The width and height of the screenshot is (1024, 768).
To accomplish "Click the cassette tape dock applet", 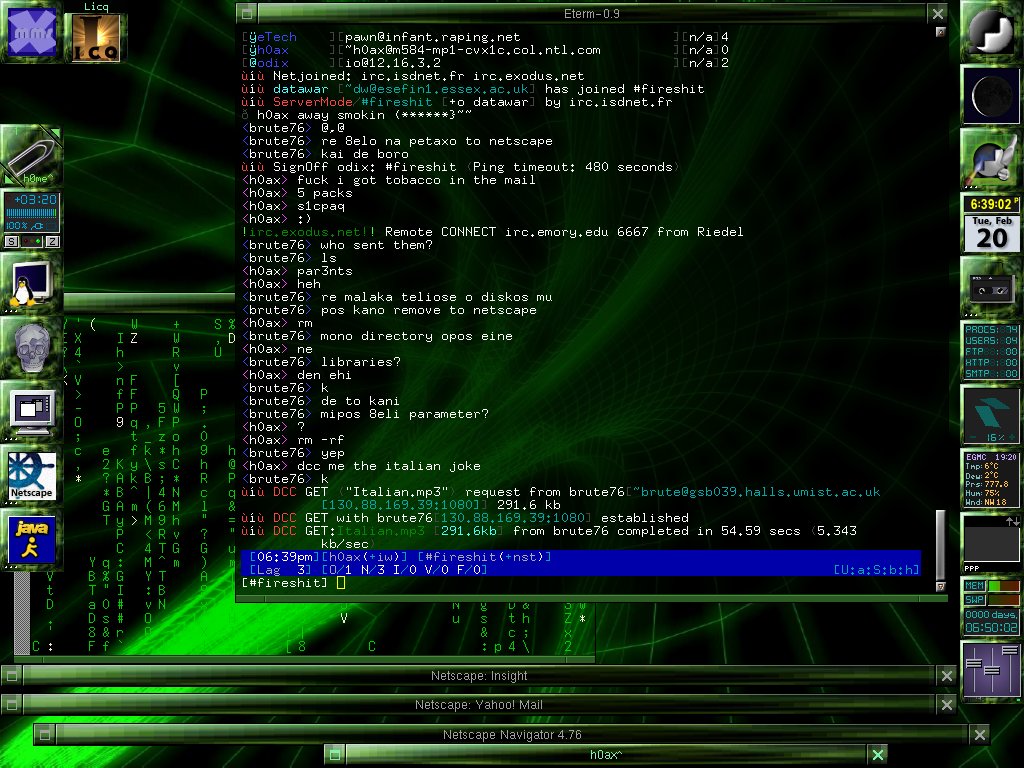I will point(990,287).
